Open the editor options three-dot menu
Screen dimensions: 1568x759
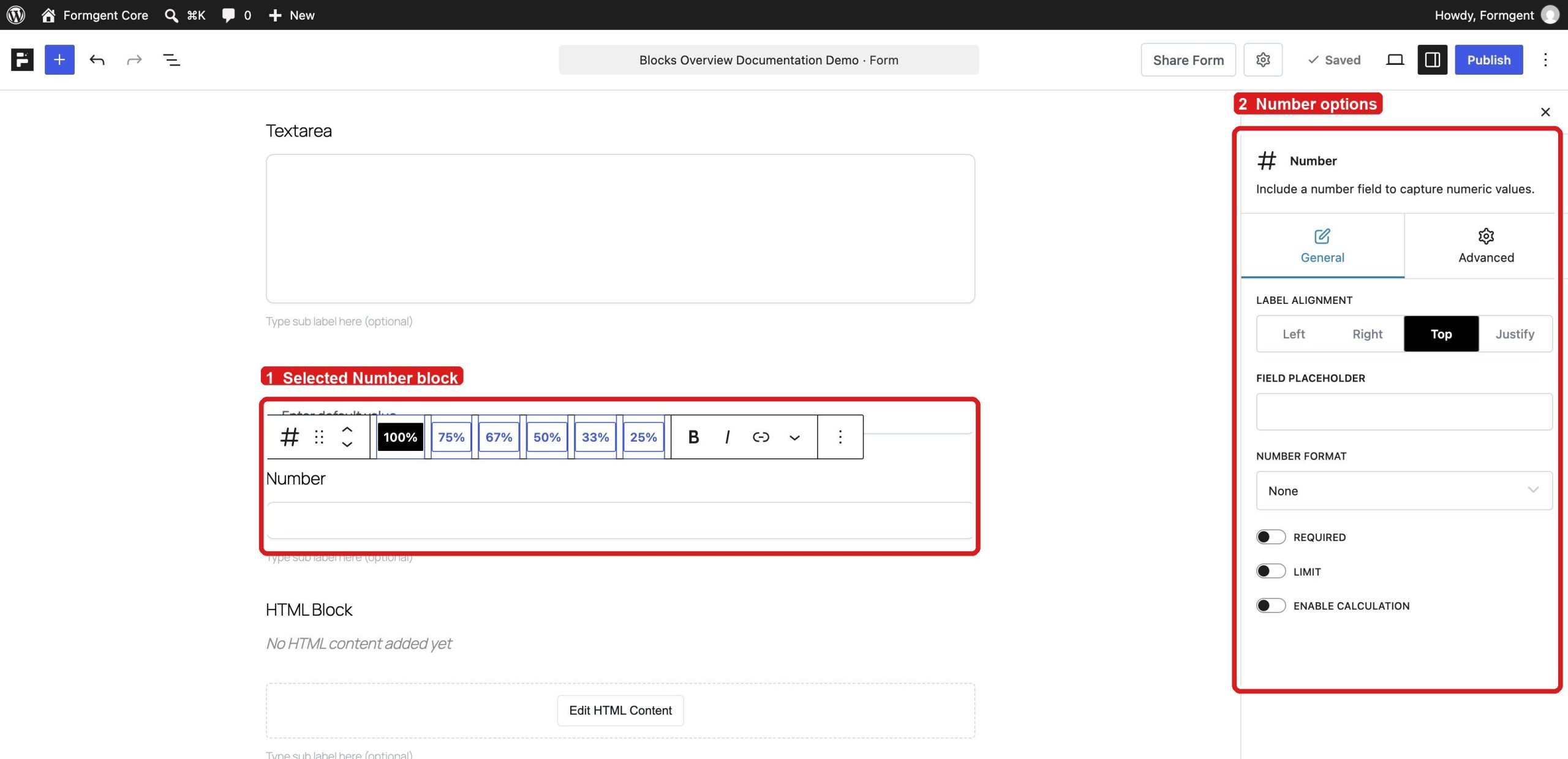click(x=1545, y=59)
